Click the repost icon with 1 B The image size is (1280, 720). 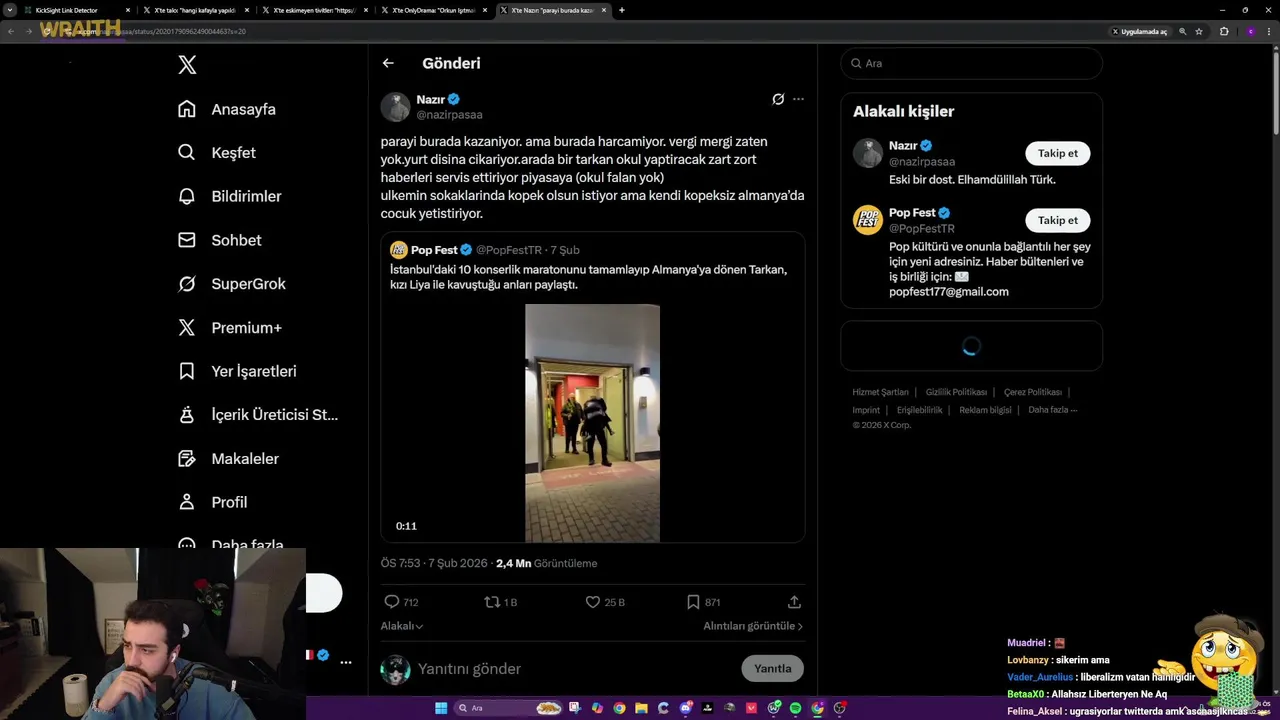492,602
